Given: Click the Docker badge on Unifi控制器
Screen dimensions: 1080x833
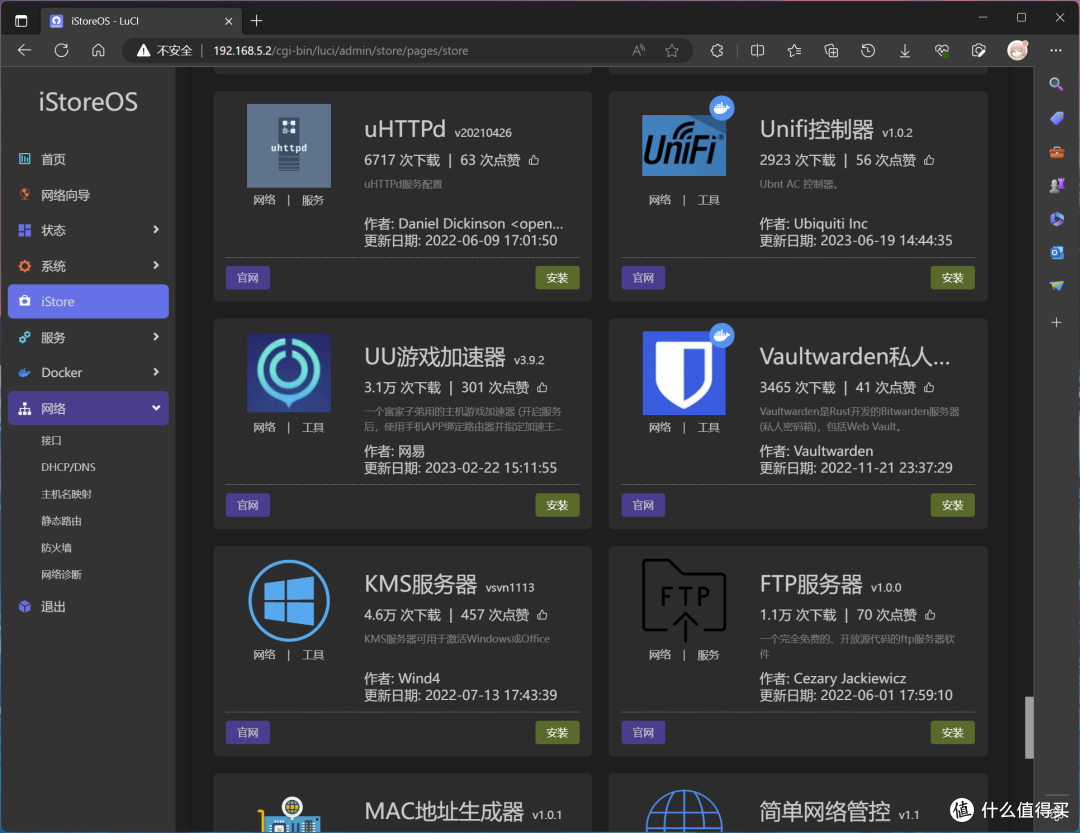Looking at the screenshot, I should [x=722, y=107].
